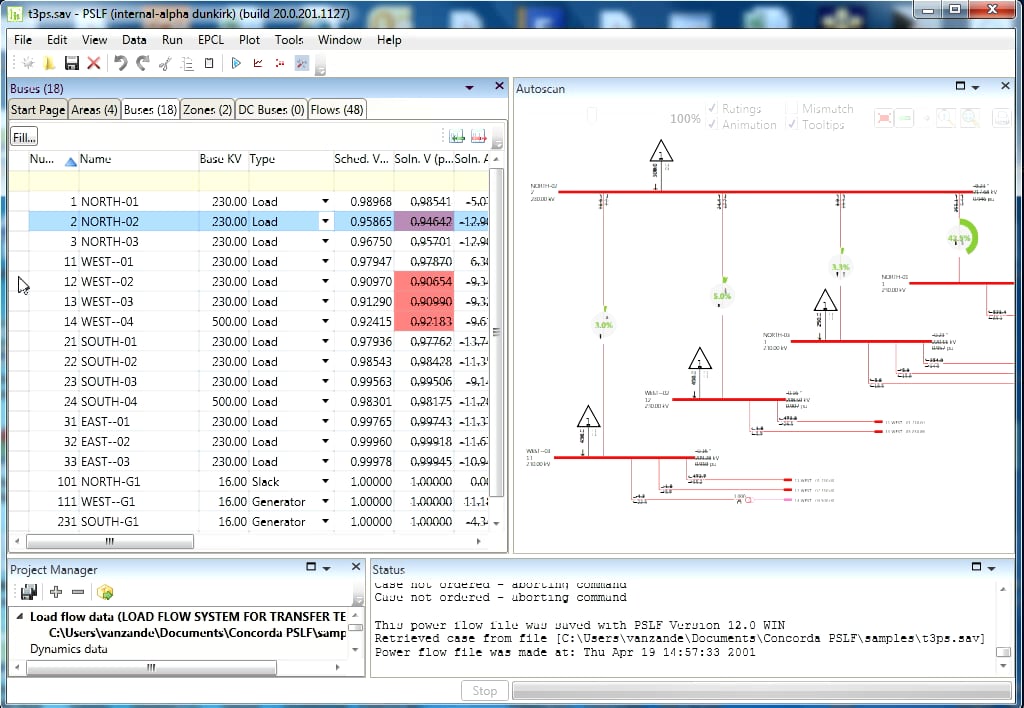The height and width of the screenshot is (708, 1024).
Task: Switch to the Zones (2) tab
Action: [x=207, y=110]
